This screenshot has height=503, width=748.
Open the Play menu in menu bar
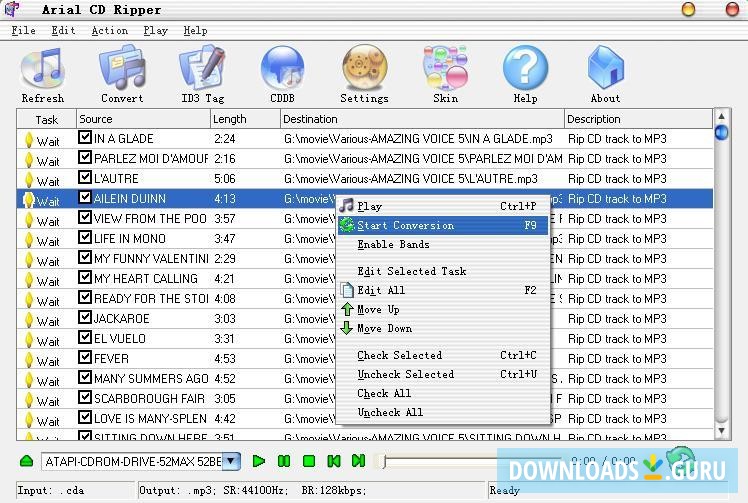[x=156, y=31]
